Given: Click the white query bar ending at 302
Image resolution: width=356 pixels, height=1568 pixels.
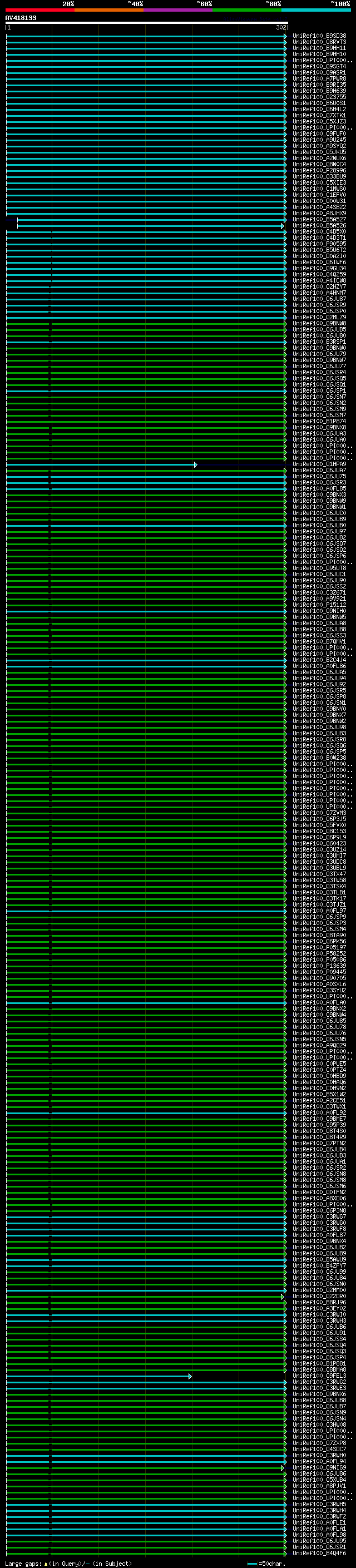Looking at the screenshot, I should pyautogui.click(x=147, y=23).
